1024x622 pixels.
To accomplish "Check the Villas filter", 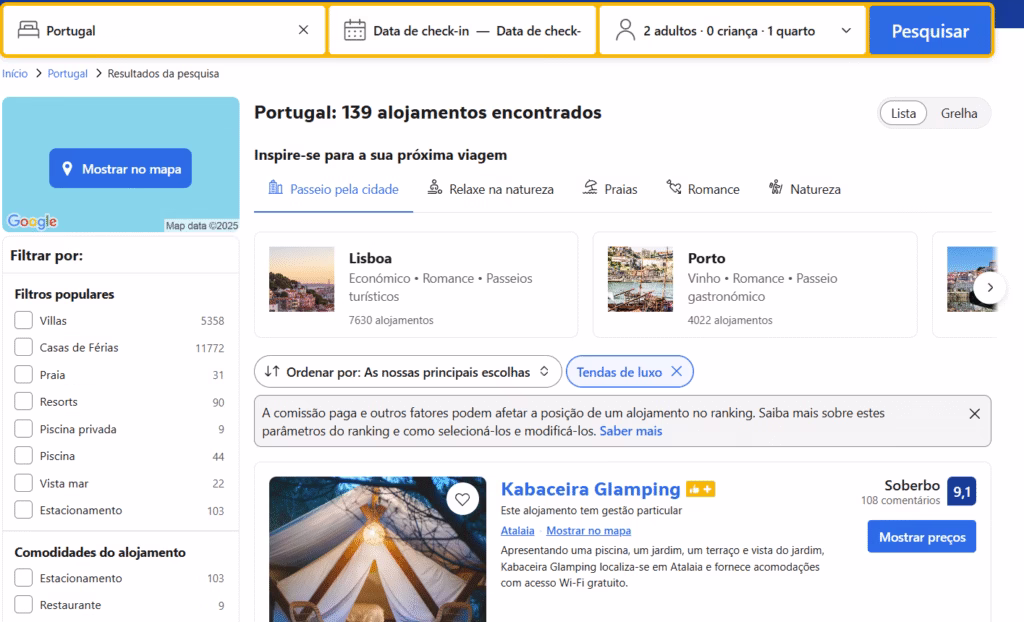I will tap(24, 320).
